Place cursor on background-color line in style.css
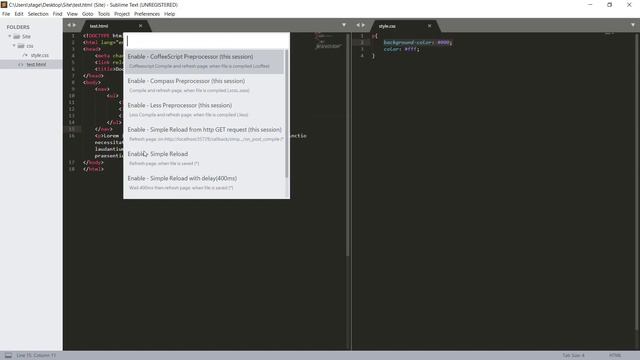The width and height of the screenshot is (640, 360). pyautogui.click(x=418, y=42)
